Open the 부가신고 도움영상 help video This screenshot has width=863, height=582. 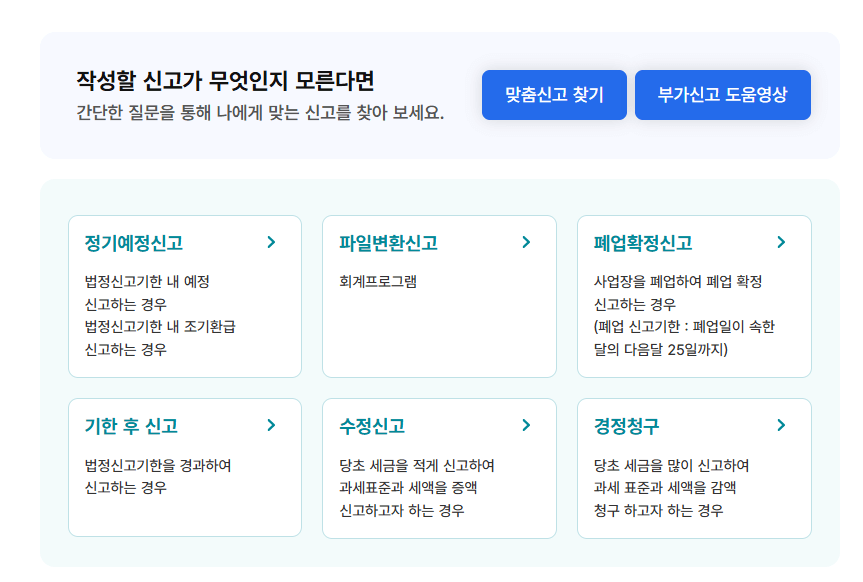click(722, 94)
